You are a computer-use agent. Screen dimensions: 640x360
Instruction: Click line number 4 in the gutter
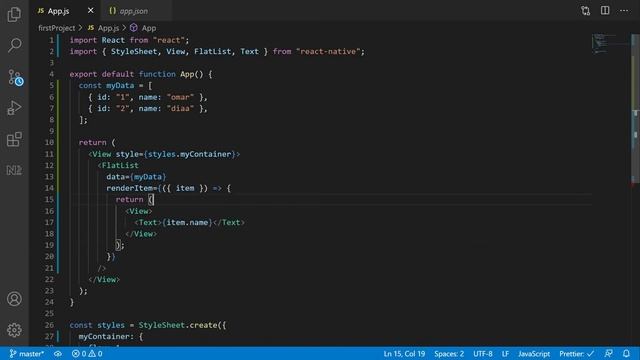tap(51, 74)
